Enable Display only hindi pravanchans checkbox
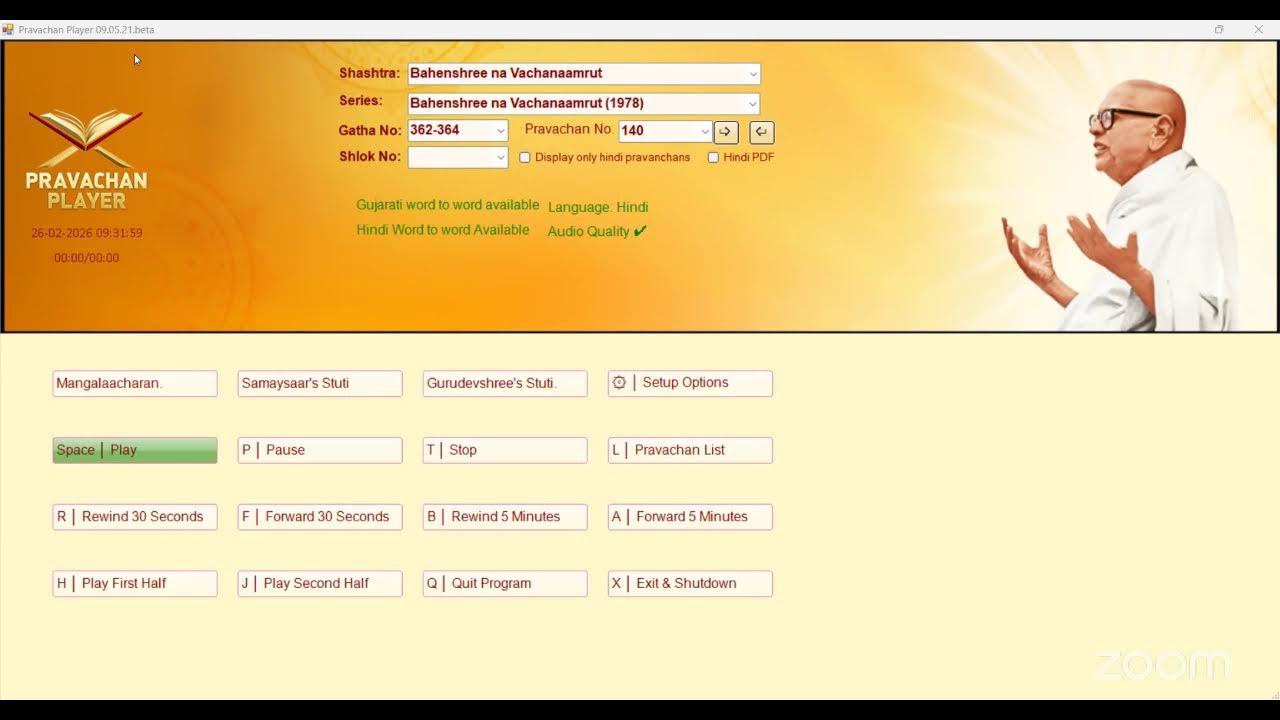The width and height of the screenshot is (1280, 720). [525, 157]
